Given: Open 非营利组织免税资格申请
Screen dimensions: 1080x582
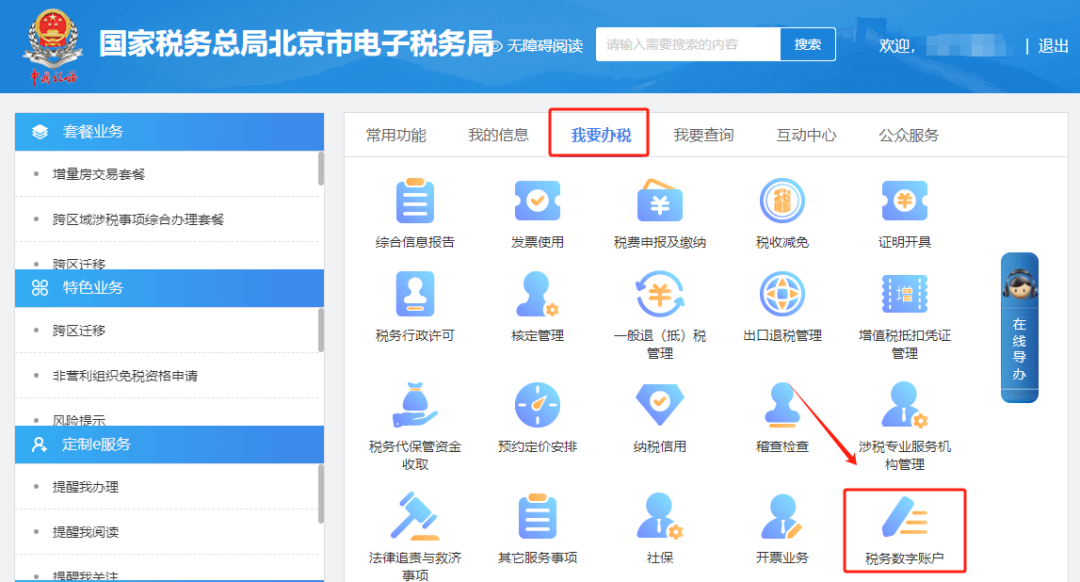Looking at the screenshot, I should (x=125, y=376).
